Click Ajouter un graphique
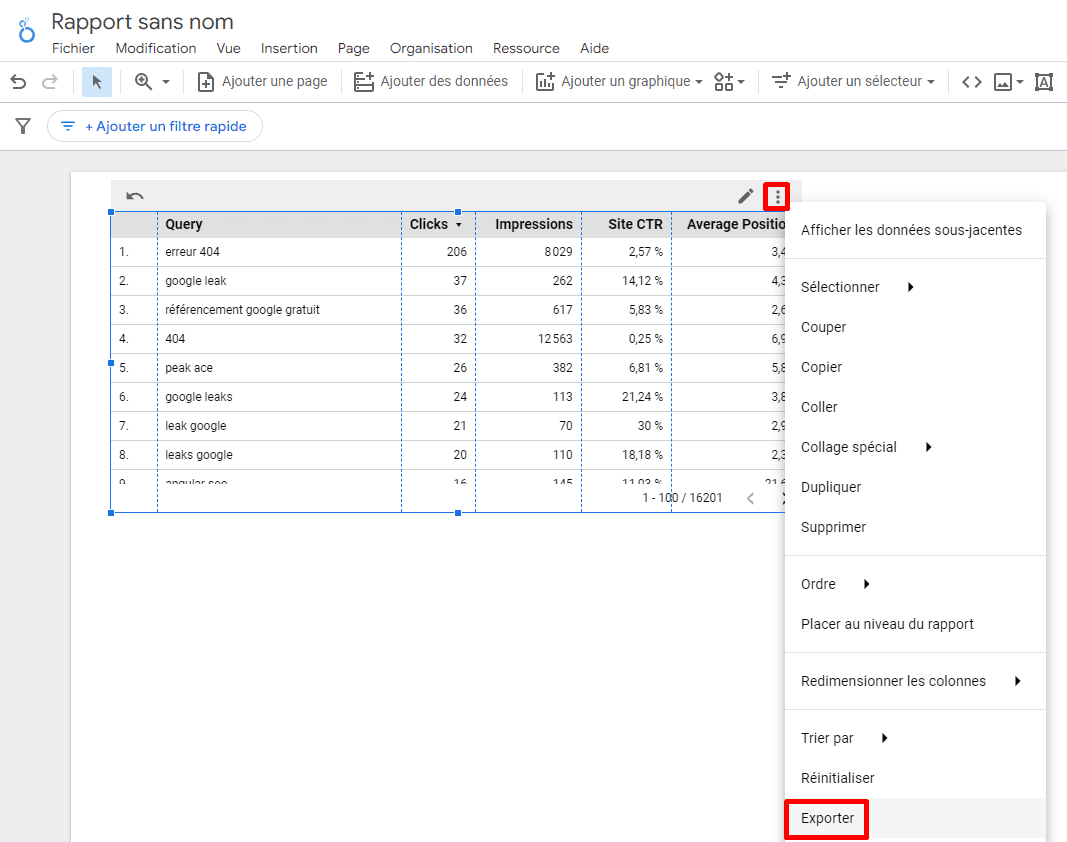The height and width of the screenshot is (842, 1067). [x=619, y=82]
